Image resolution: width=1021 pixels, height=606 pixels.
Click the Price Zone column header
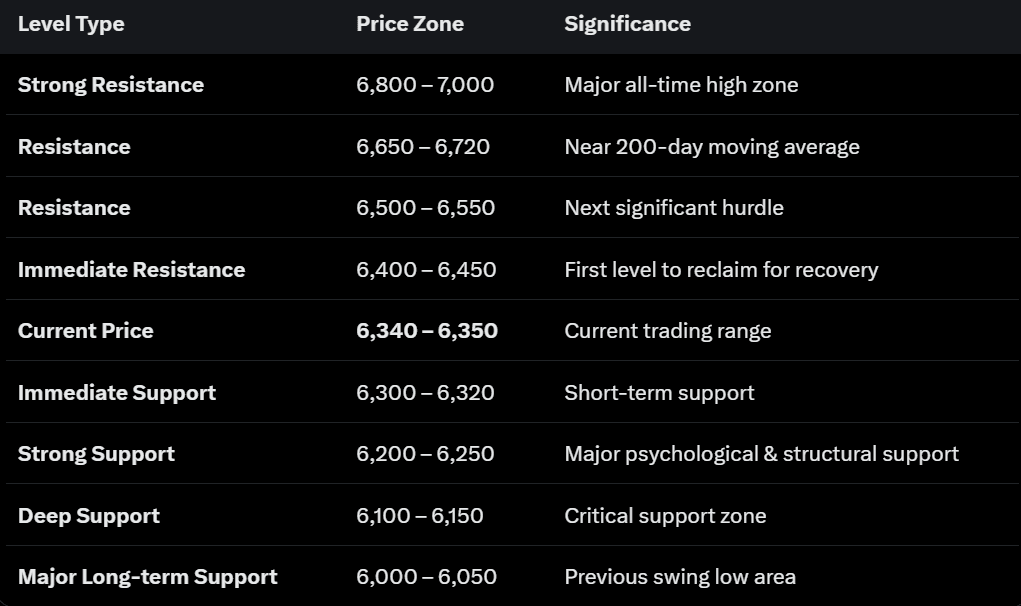click(x=410, y=24)
